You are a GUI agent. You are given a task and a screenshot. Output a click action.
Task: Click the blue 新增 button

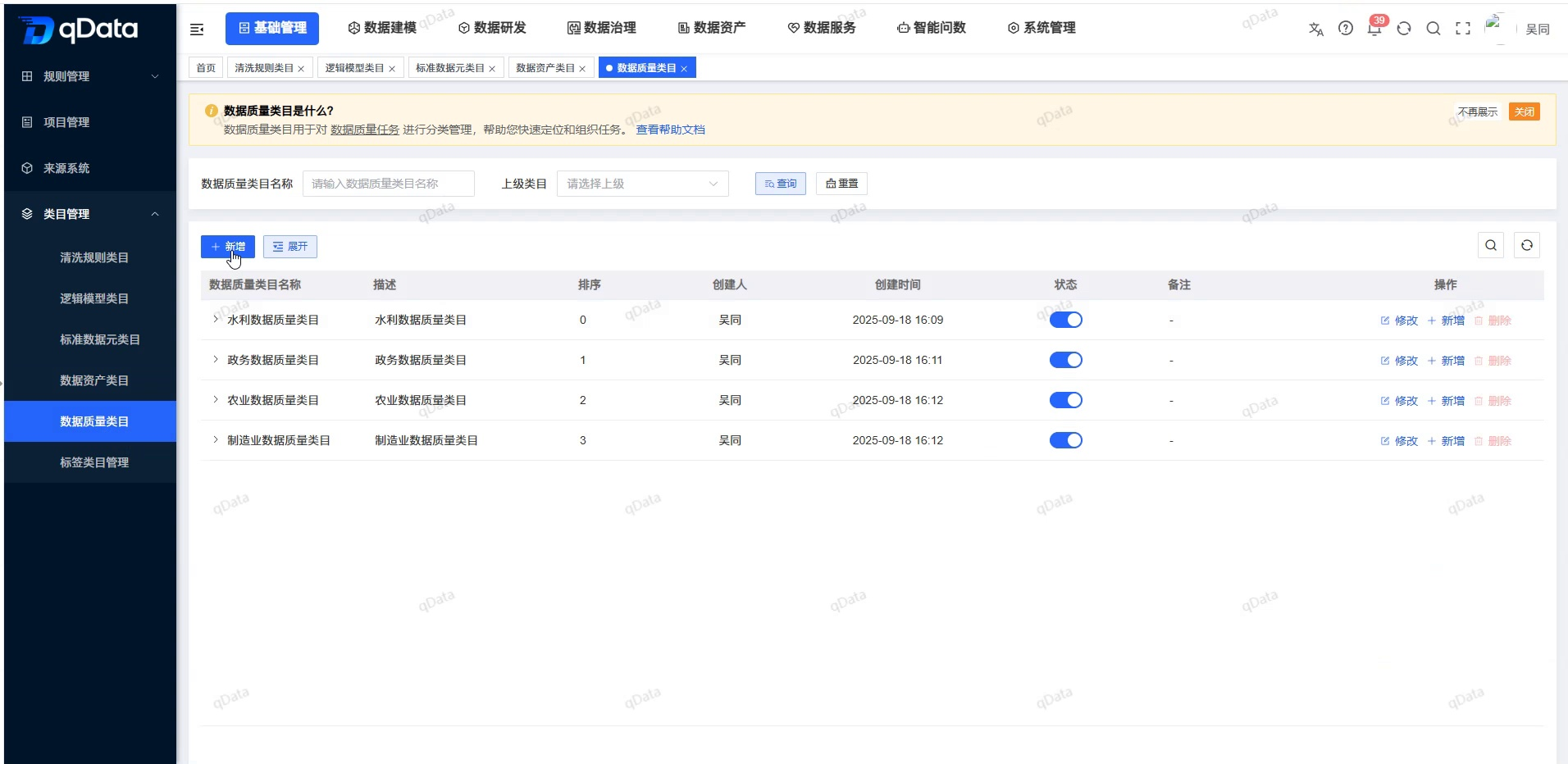pyautogui.click(x=228, y=247)
